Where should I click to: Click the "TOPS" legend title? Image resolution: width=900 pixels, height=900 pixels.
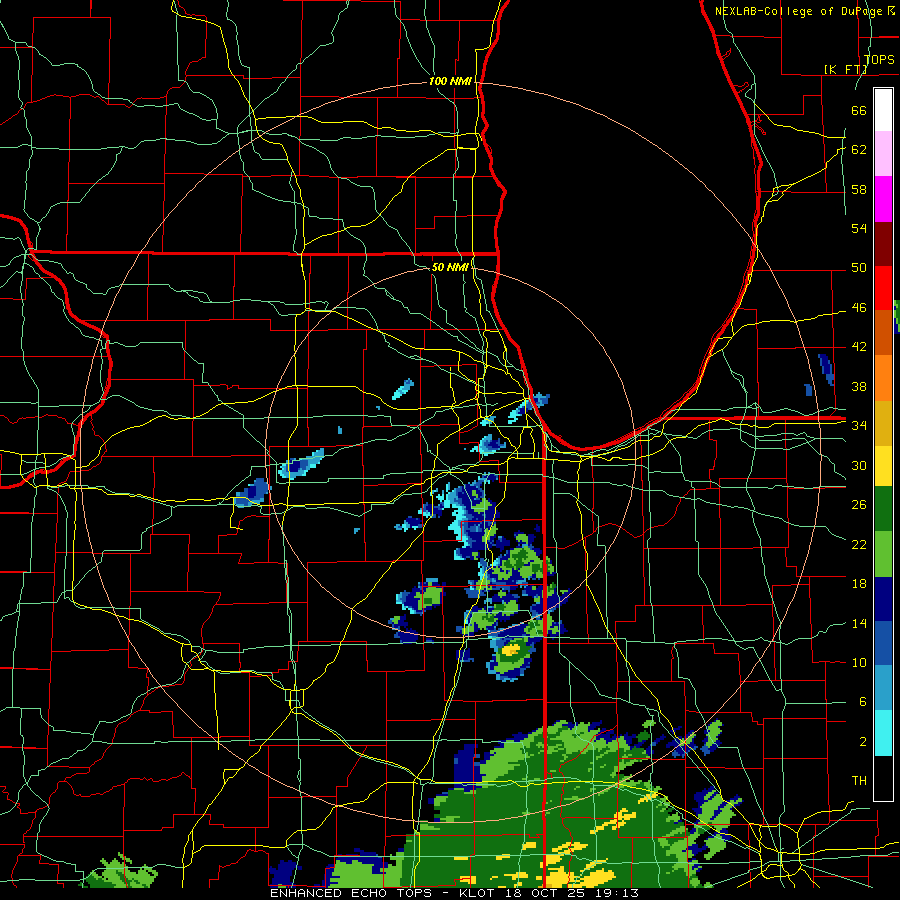pos(879,59)
